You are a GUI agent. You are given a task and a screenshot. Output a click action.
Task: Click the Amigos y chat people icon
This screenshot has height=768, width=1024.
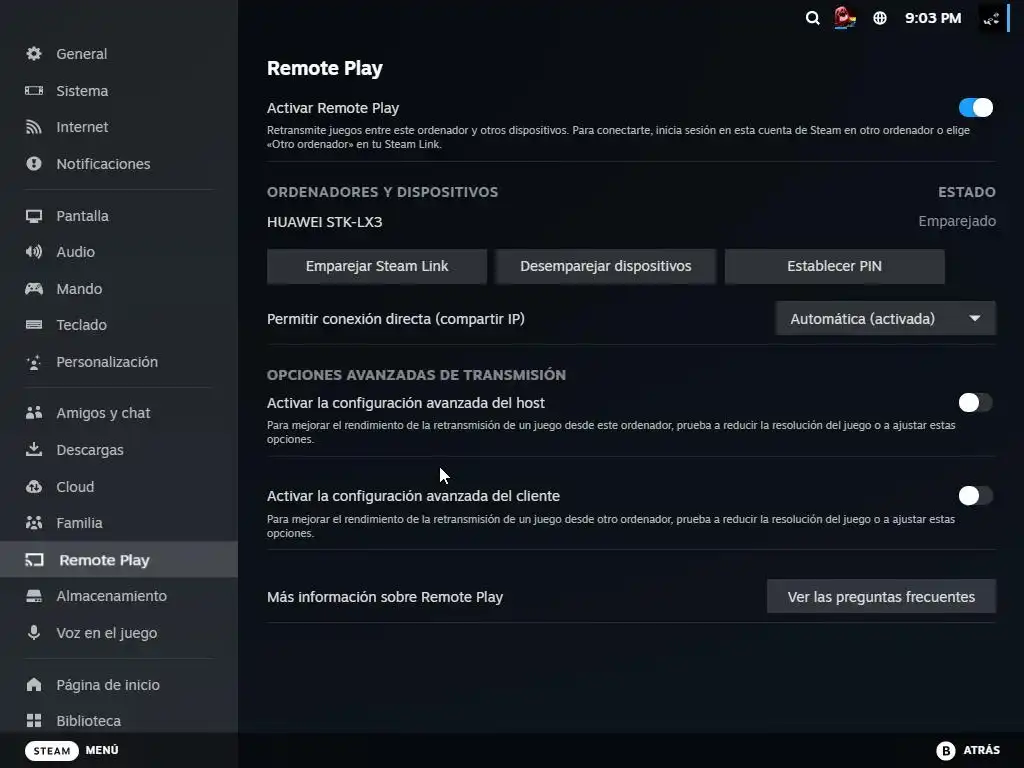coord(34,413)
